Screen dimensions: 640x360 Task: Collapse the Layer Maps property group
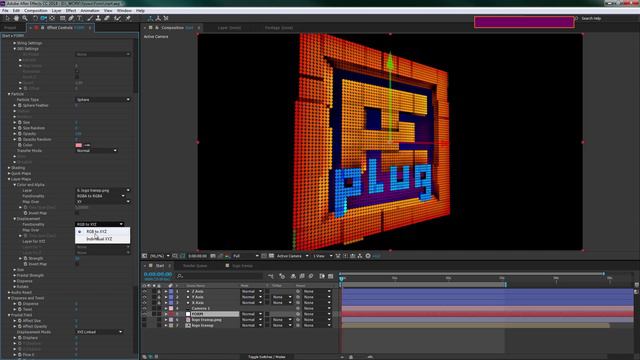(9, 179)
